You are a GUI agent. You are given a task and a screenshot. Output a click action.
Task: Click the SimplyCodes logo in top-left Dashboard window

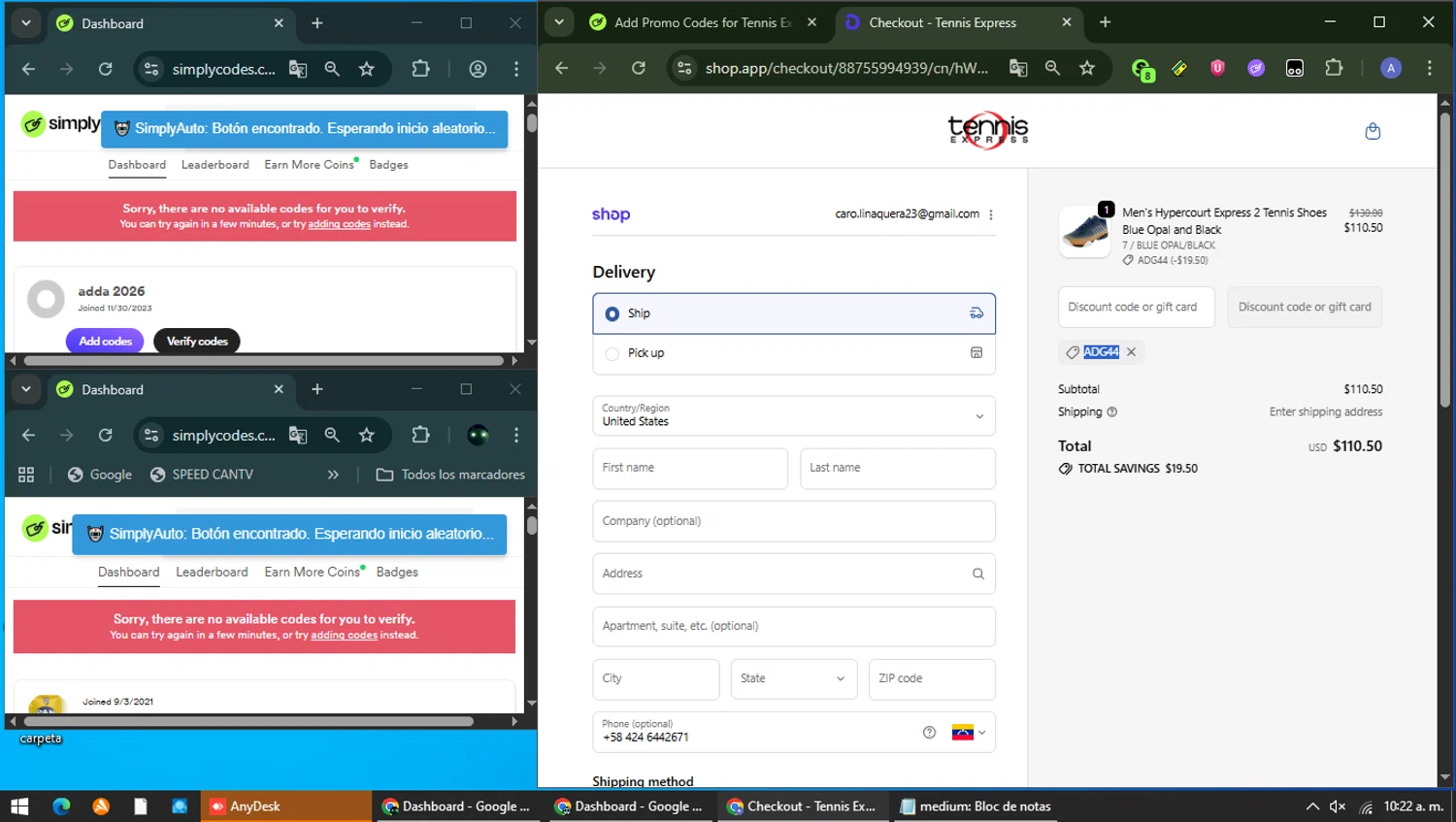(60, 124)
